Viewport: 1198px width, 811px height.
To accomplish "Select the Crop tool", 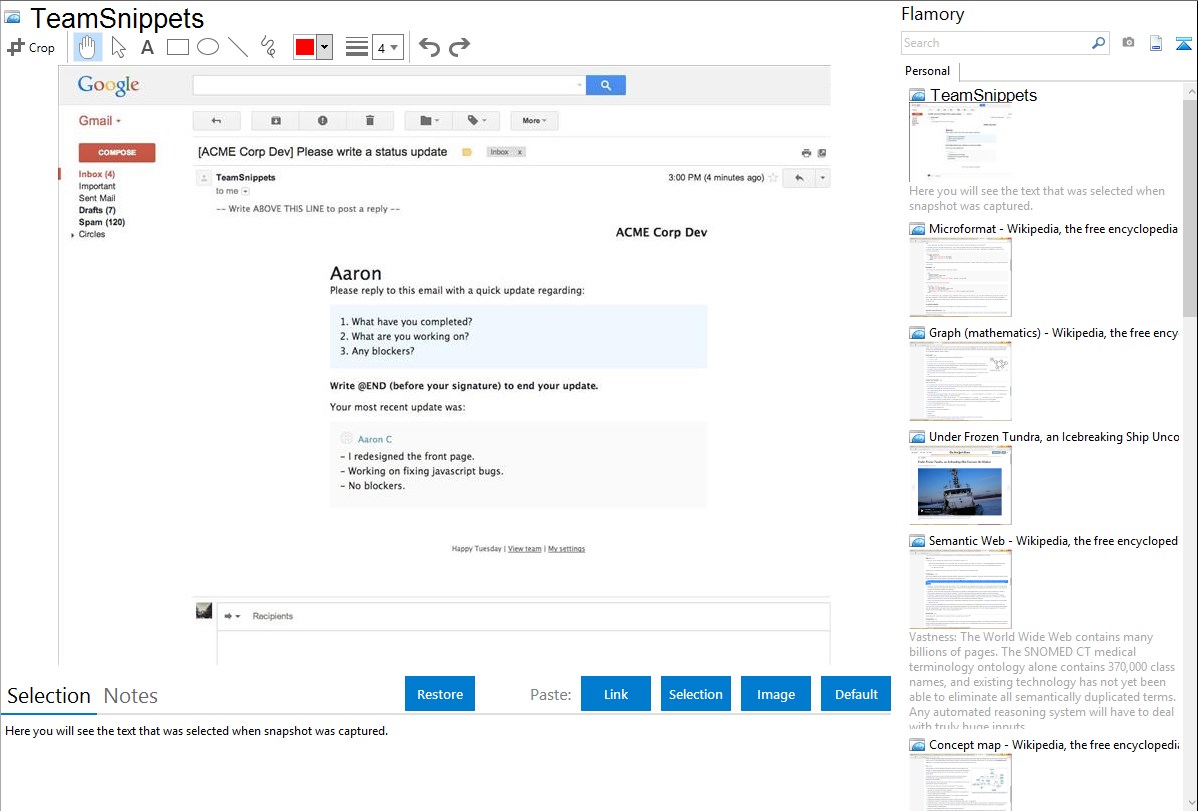I will [31, 47].
